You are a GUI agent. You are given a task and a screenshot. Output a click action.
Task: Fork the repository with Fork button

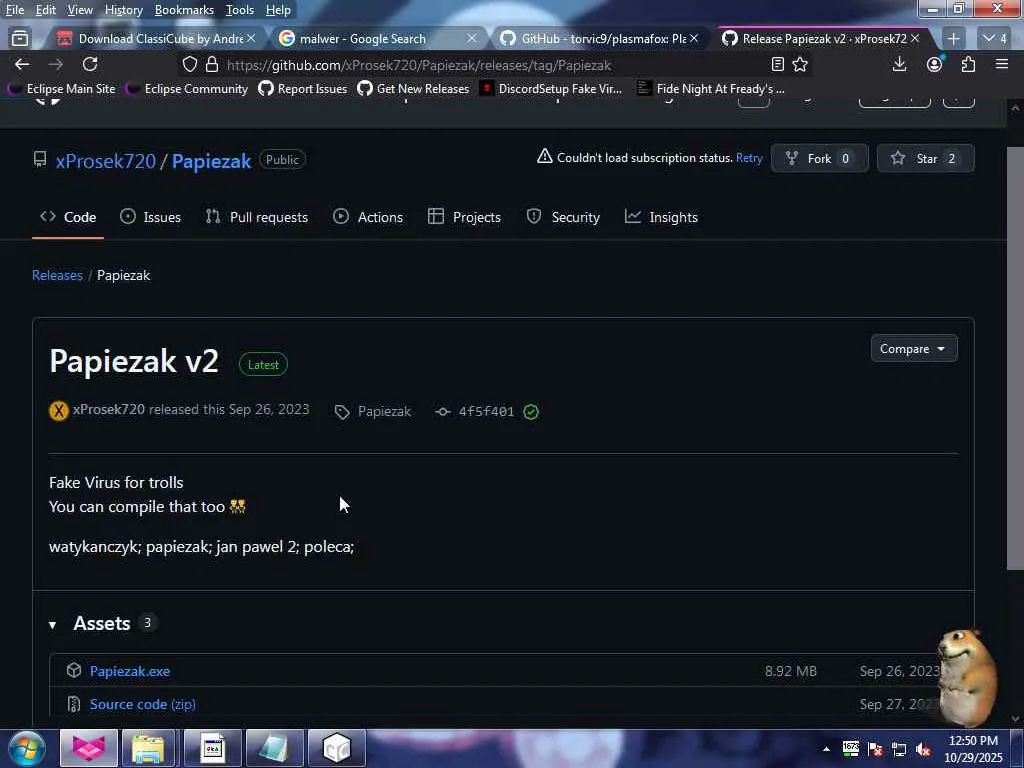pyautogui.click(x=820, y=159)
